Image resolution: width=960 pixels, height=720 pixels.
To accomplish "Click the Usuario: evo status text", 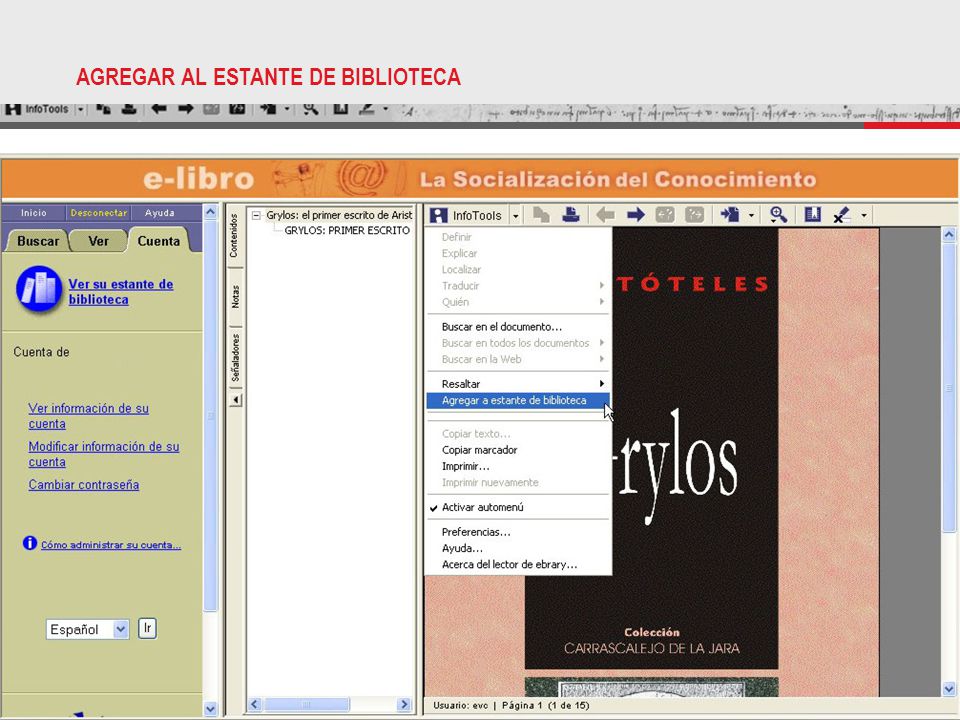I will (461, 705).
